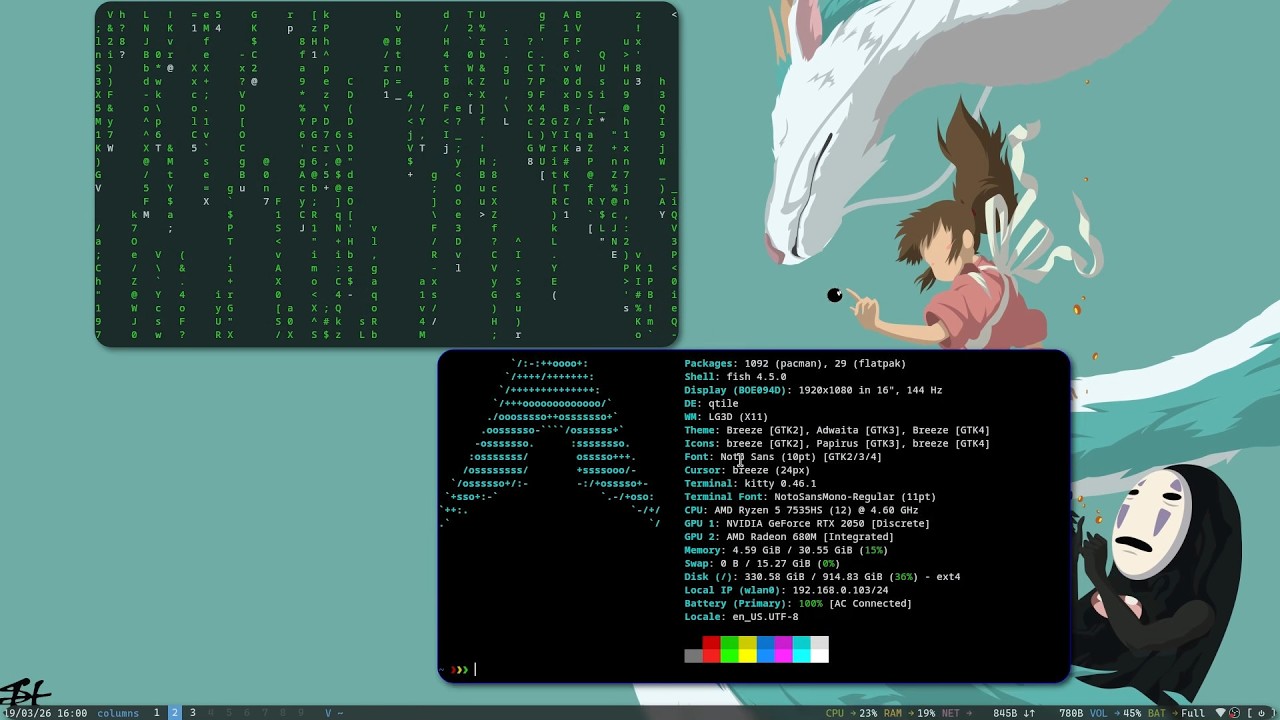Click the 'GPU 1: NVIDIA GeForce RTX 2050' line
Screen dimensions: 1280x720
pyautogui.click(x=807, y=523)
